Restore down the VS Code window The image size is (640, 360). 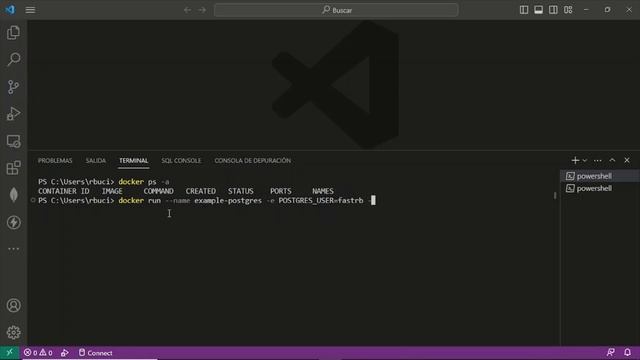(x=607, y=10)
